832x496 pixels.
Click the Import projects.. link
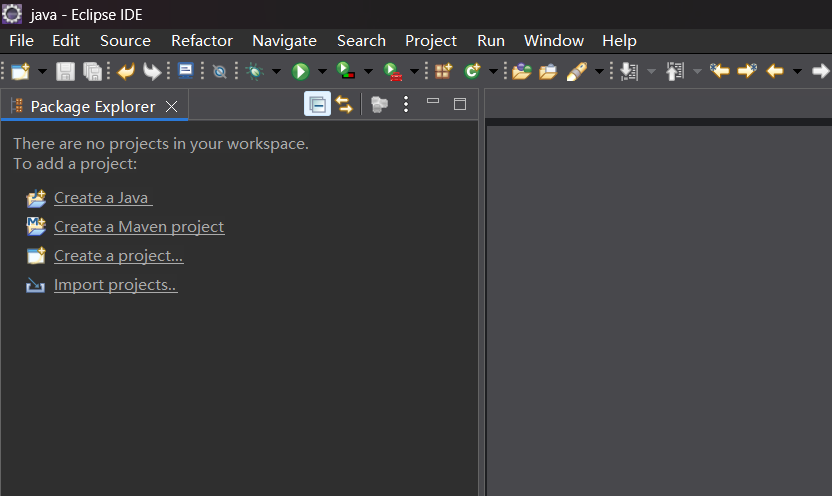click(115, 285)
